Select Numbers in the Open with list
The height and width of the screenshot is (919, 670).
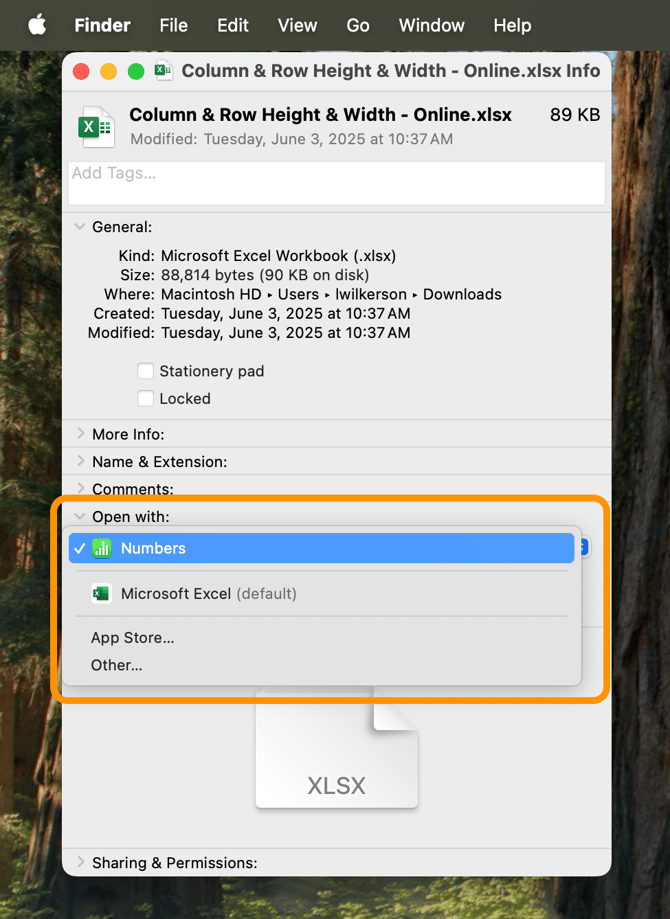click(321, 548)
